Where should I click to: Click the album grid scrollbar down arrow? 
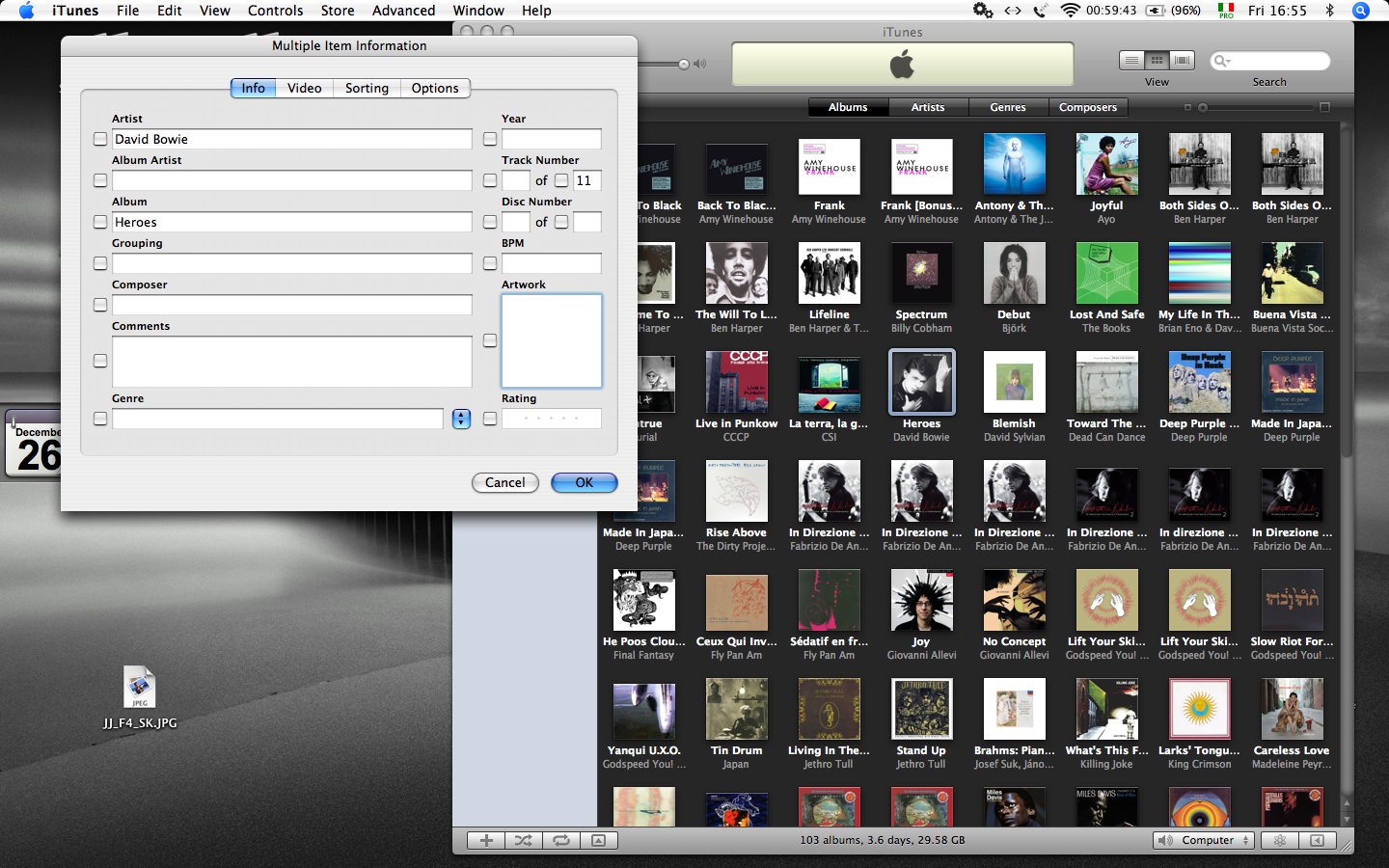click(x=1347, y=818)
